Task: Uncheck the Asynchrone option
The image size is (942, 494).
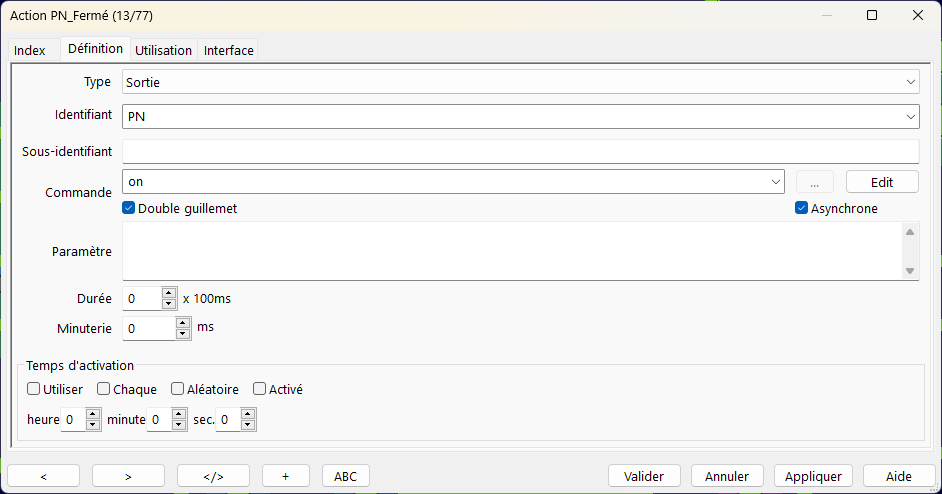Action: (801, 208)
